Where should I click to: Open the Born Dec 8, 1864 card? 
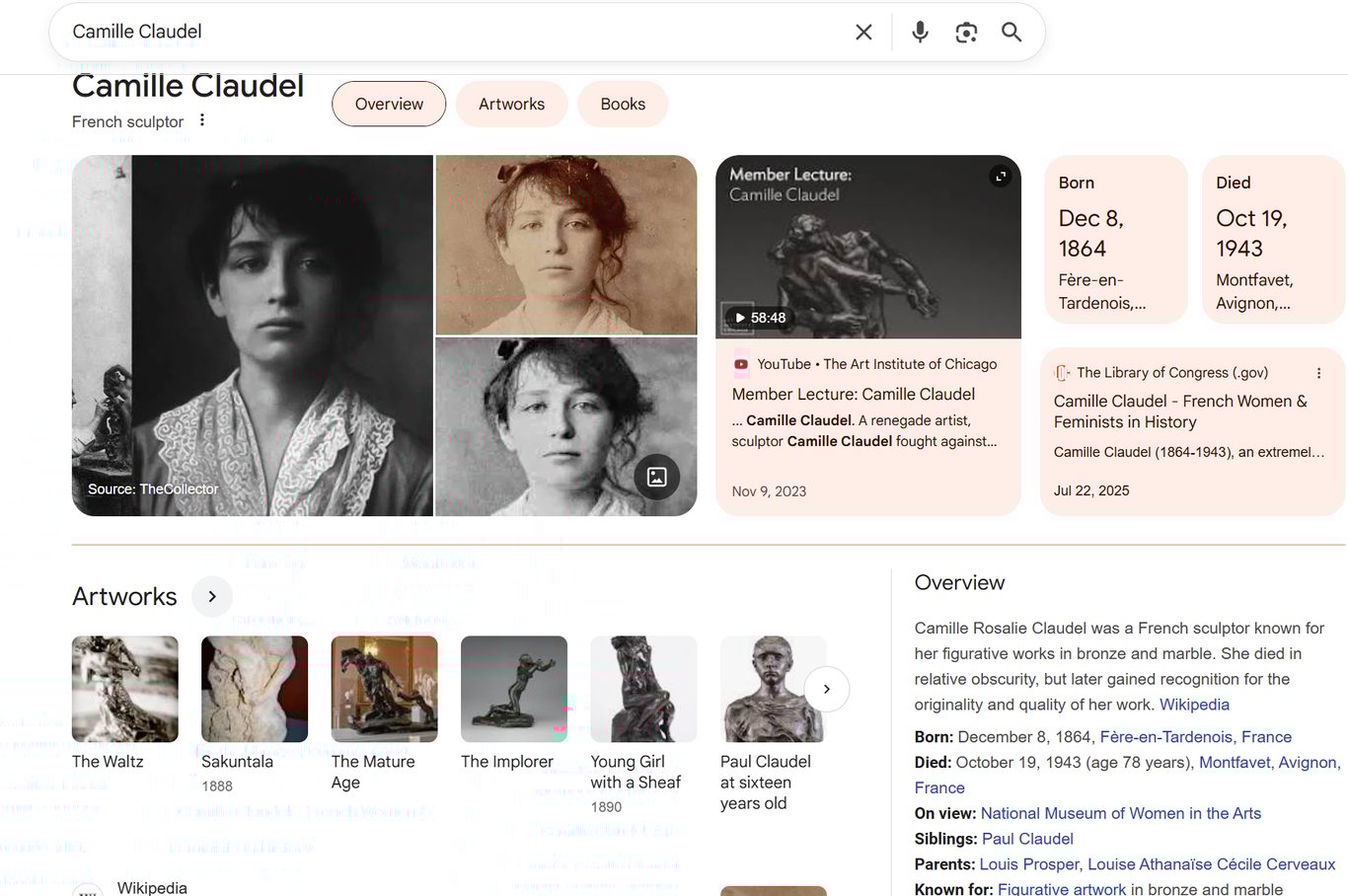click(x=1116, y=239)
